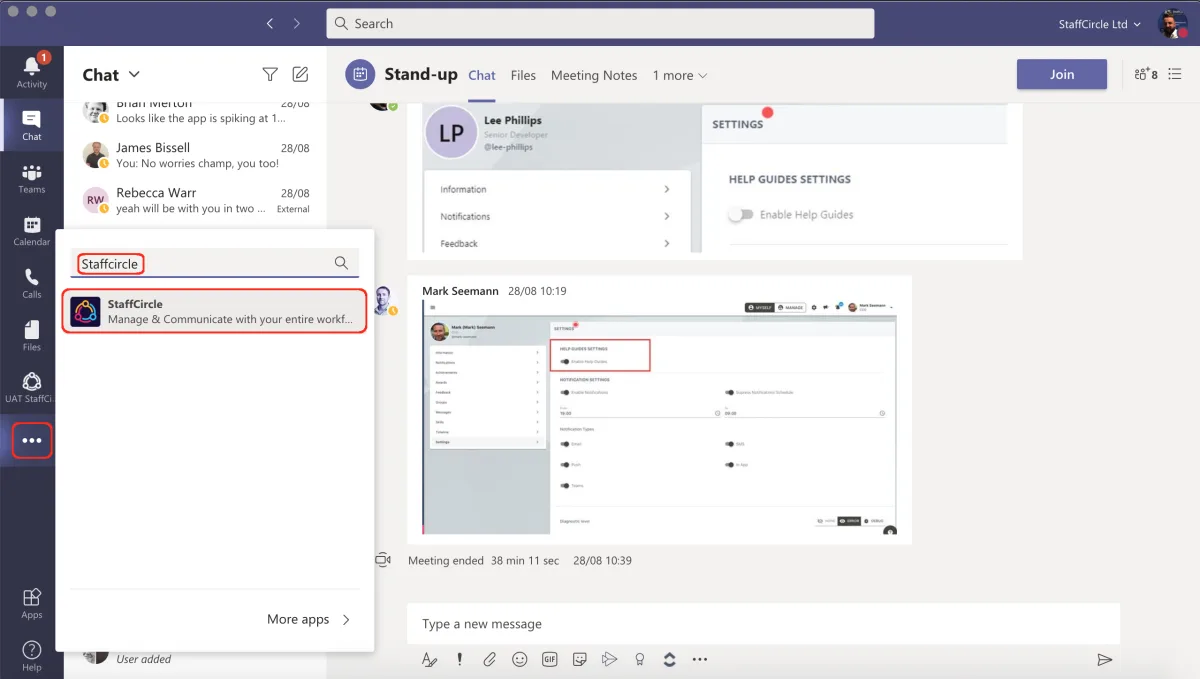Open the sticker picker

579,659
